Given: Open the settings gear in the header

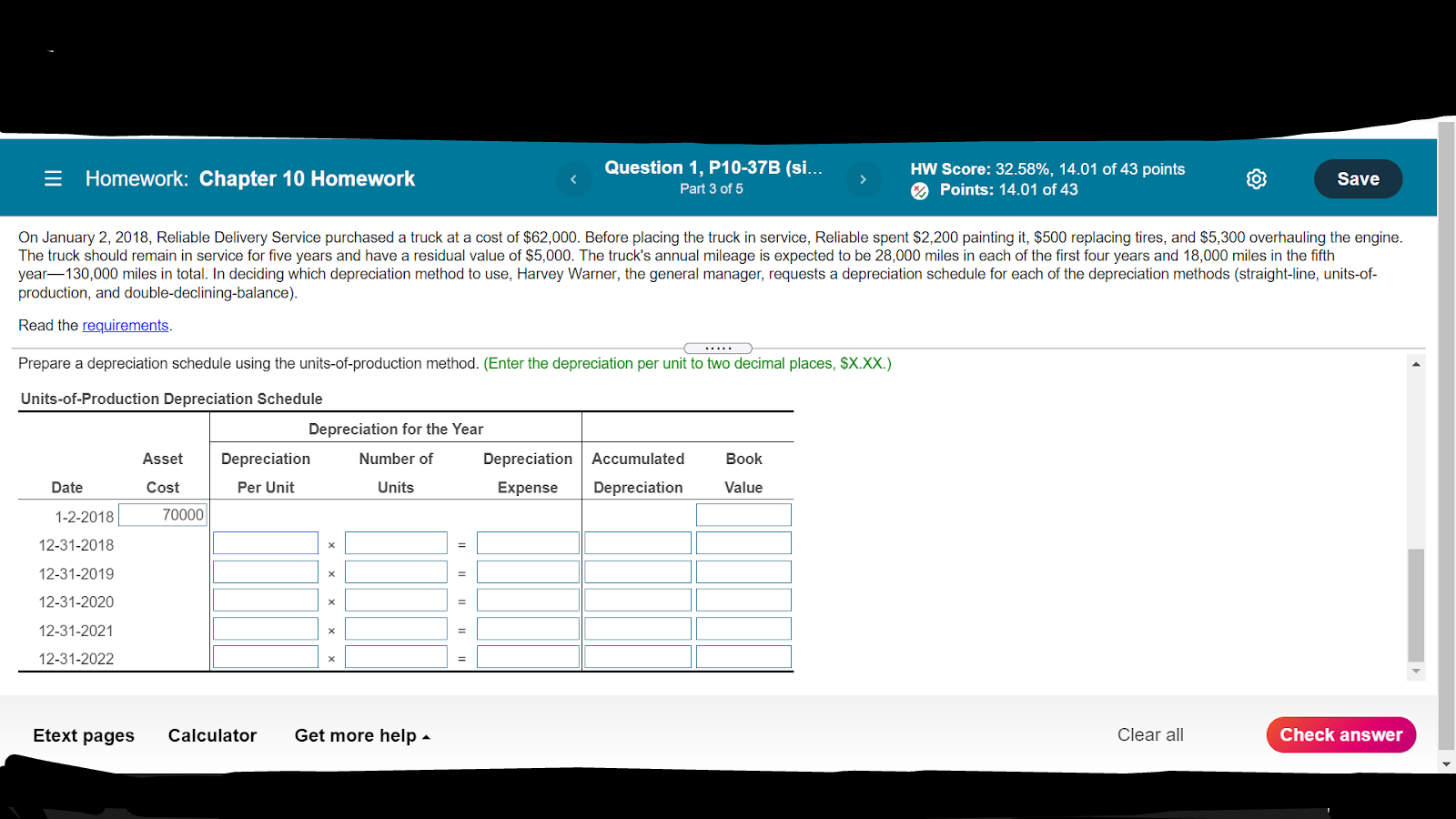Looking at the screenshot, I should tap(1256, 178).
